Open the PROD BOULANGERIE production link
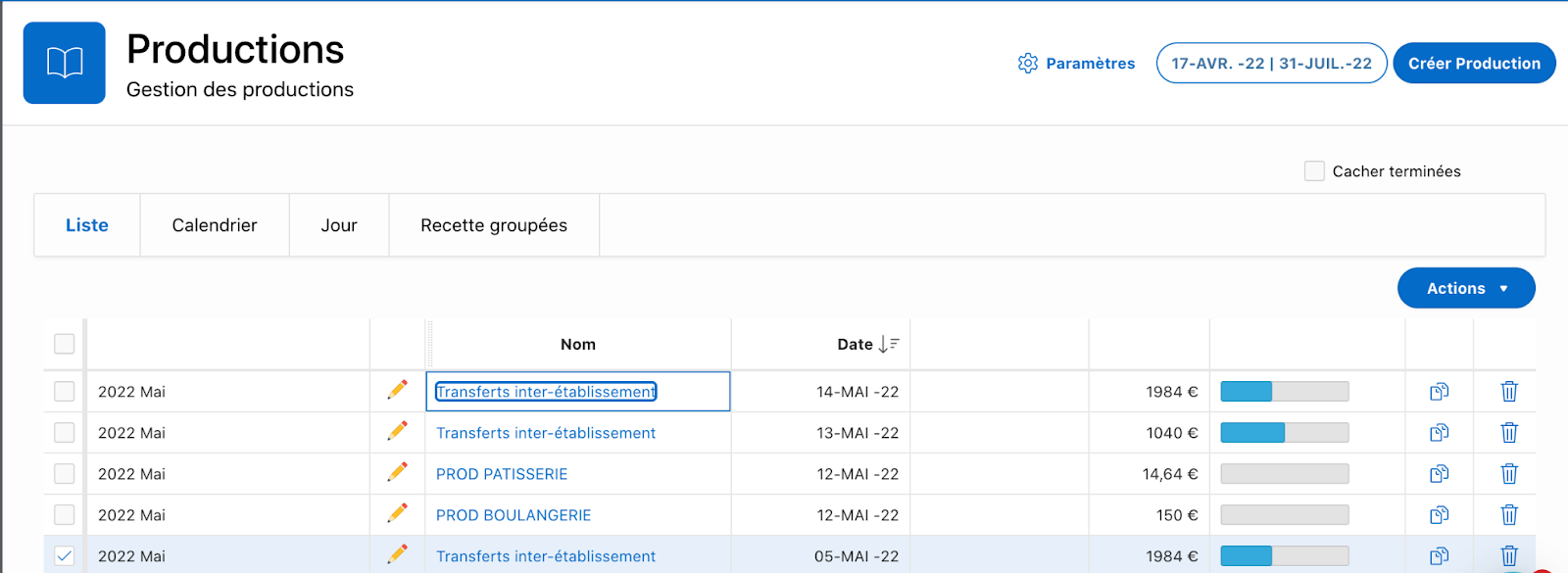The image size is (1568, 573). pyautogui.click(x=514, y=515)
